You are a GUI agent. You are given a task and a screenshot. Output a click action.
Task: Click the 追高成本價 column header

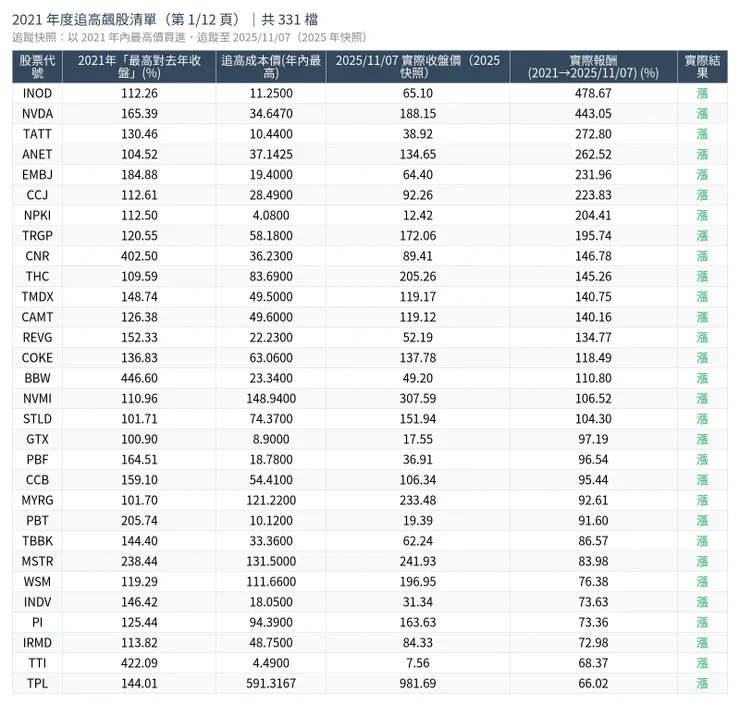coord(270,66)
